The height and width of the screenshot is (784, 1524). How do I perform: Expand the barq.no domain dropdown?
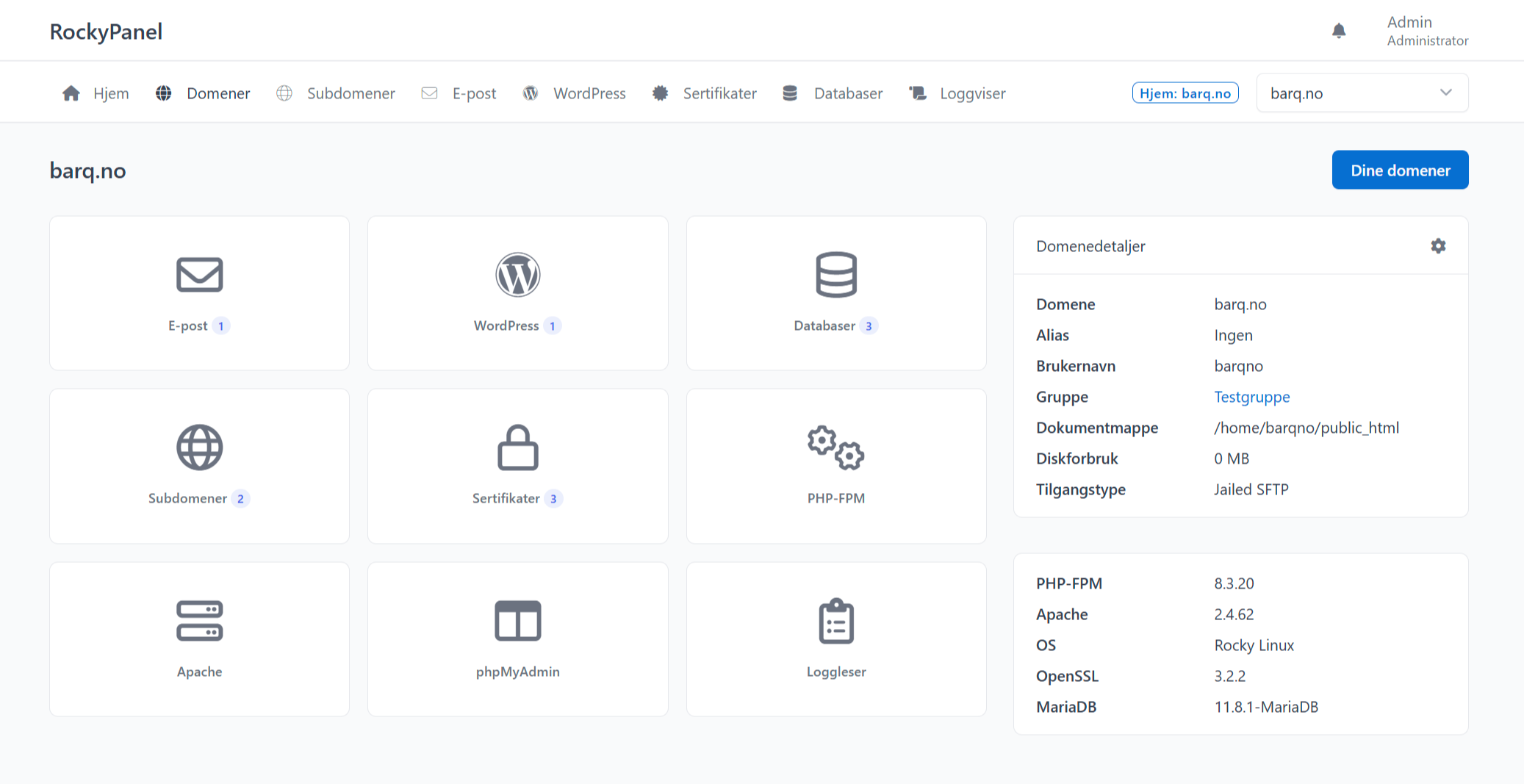[1362, 93]
